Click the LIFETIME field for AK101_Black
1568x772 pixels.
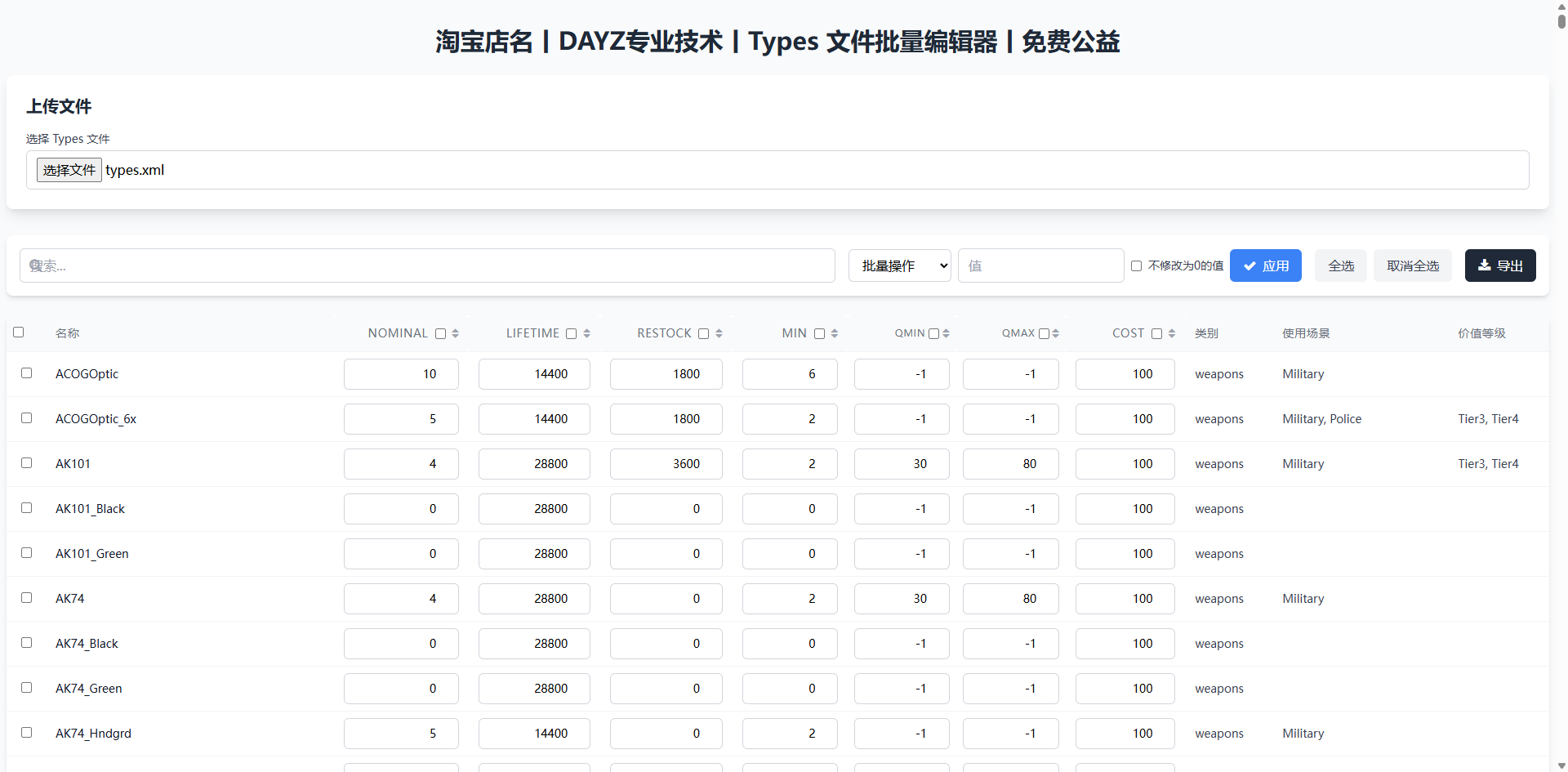coord(534,509)
